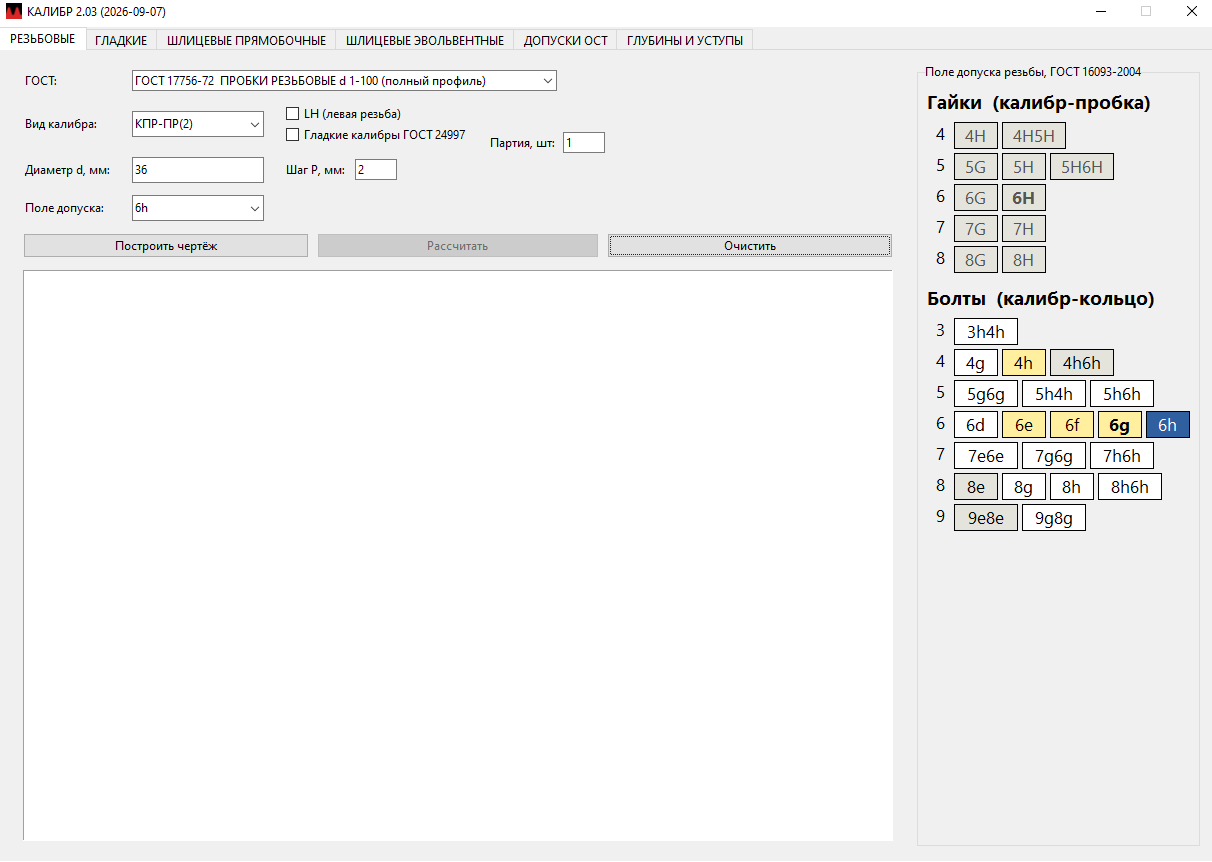1212x862 pixels.
Task: Select bolt tolerance 8e
Action: click(x=976, y=487)
